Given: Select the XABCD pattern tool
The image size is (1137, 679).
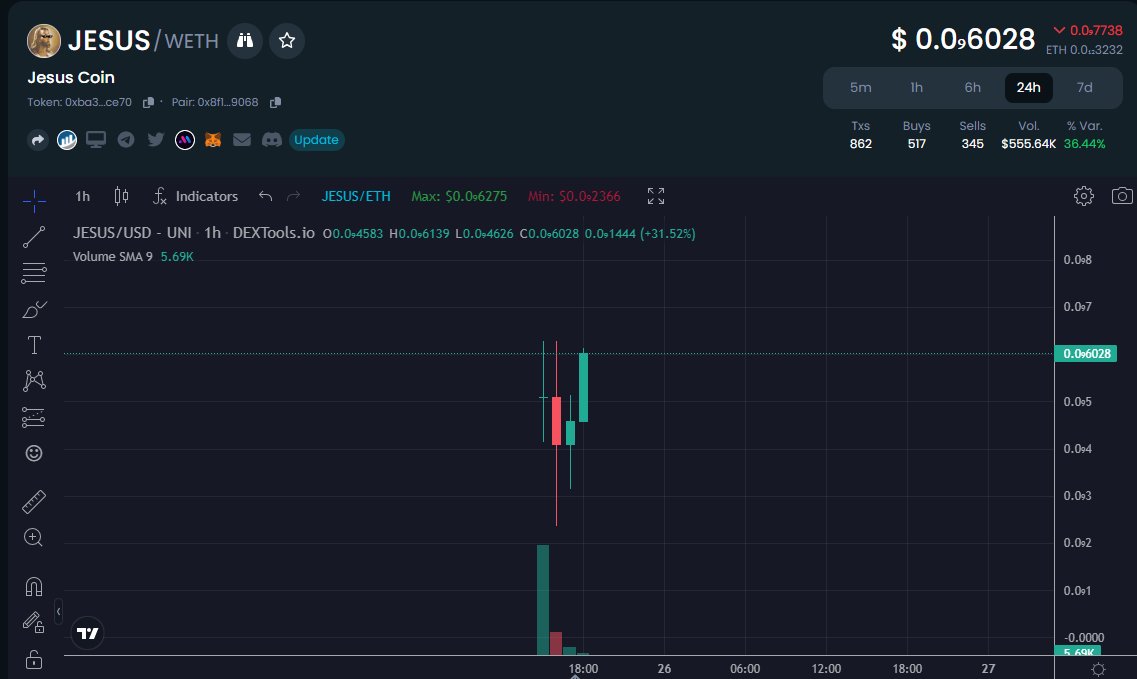Looking at the screenshot, I should pyautogui.click(x=33, y=380).
